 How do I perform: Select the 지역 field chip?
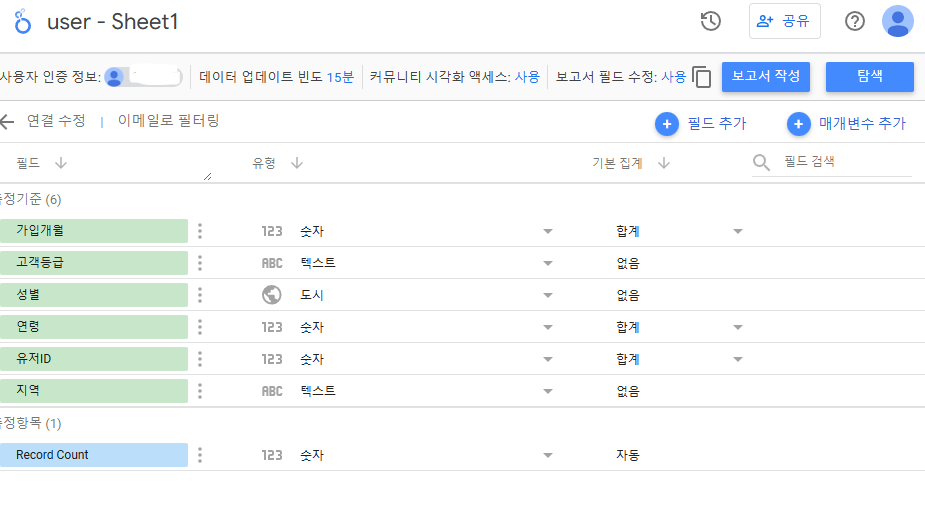(x=94, y=390)
